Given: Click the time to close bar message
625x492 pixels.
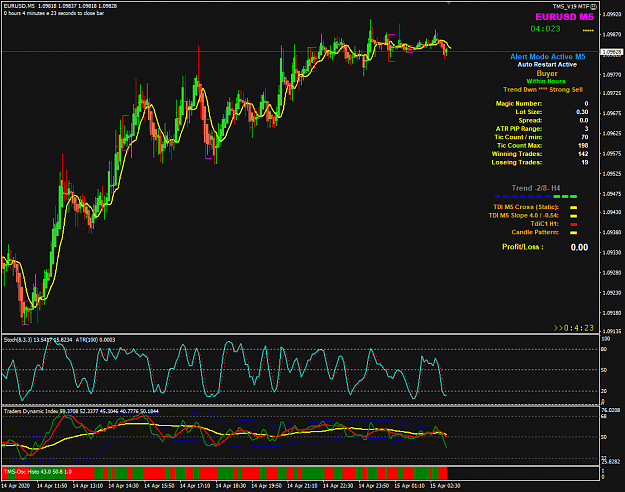Looking at the screenshot, I should (x=54, y=13).
